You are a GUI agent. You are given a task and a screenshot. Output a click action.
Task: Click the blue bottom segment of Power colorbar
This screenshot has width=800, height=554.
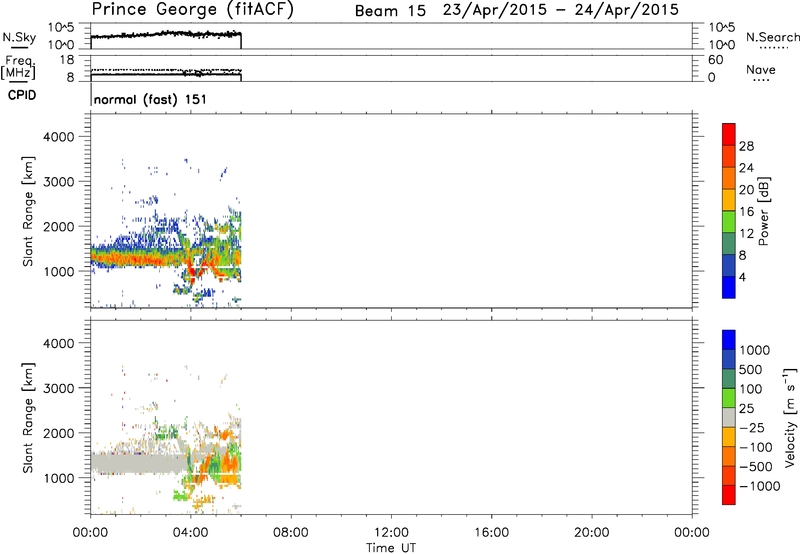coord(729,287)
